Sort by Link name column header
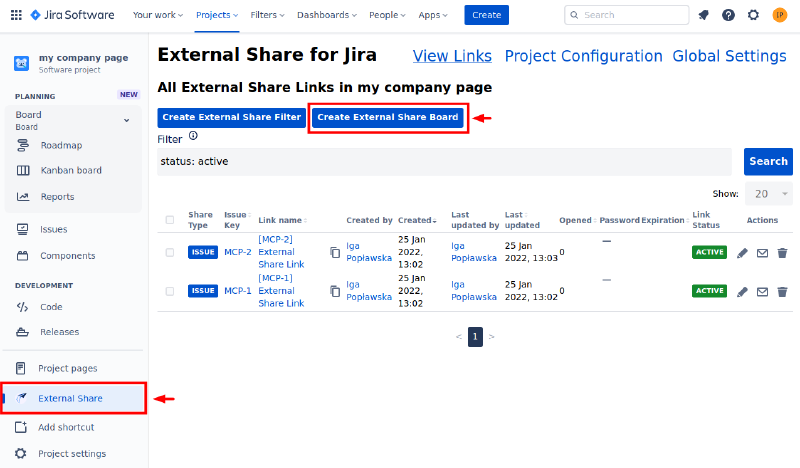This screenshot has width=800, height=468. [x=283, y=220]
